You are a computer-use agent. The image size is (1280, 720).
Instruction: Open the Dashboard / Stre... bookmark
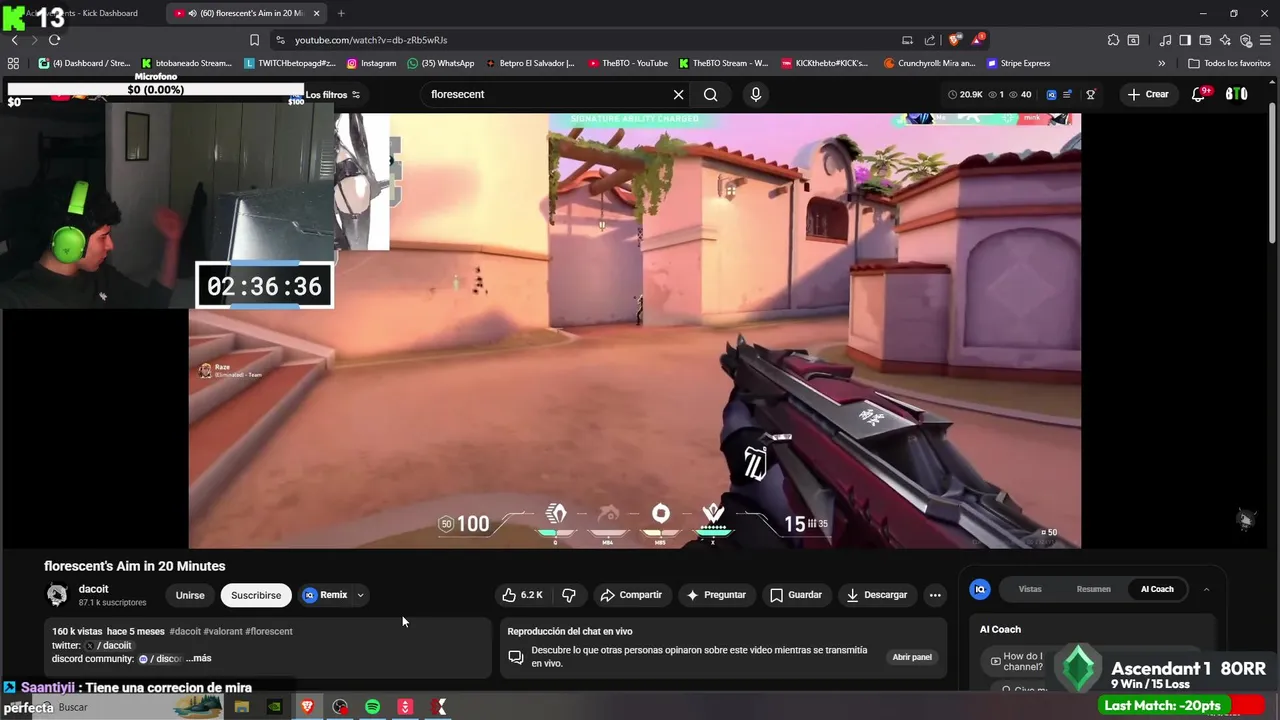pos(84,63)
